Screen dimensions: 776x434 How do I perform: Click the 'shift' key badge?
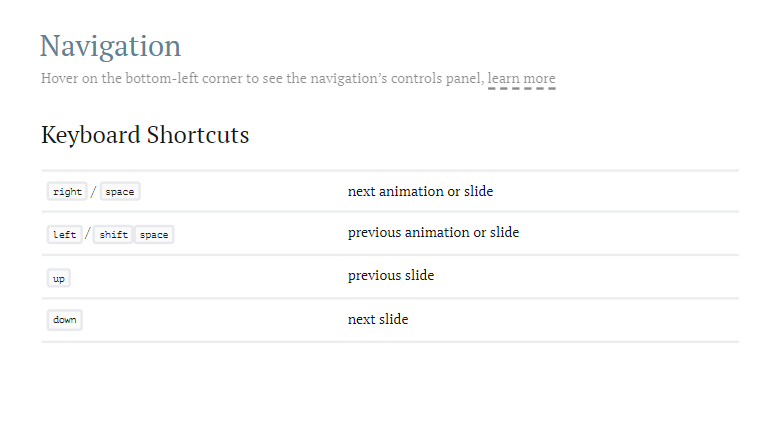click(113, 235)
